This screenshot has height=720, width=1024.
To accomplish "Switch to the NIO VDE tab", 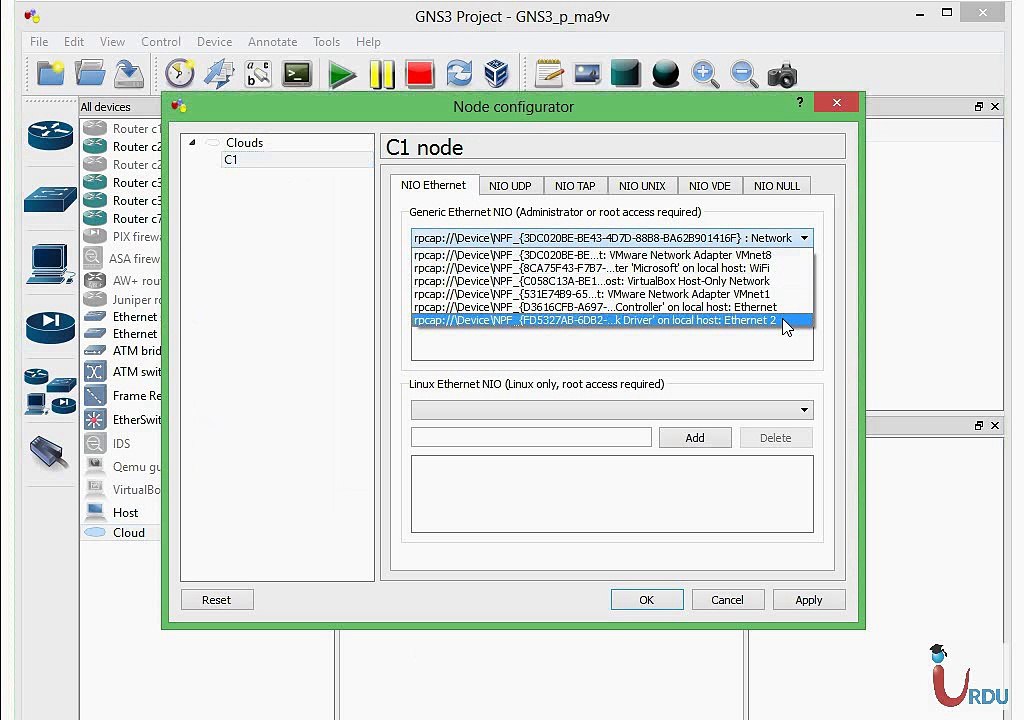I will tap(710, 186).
